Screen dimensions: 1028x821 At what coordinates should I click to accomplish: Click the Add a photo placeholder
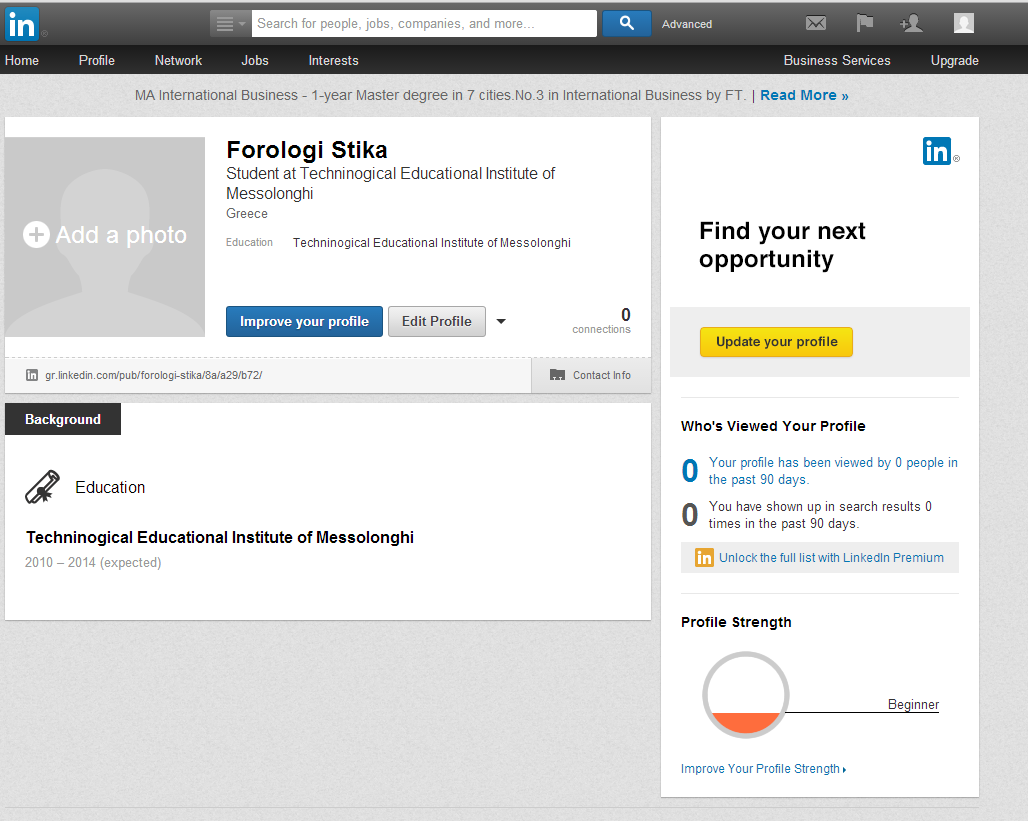coord(105,236)
